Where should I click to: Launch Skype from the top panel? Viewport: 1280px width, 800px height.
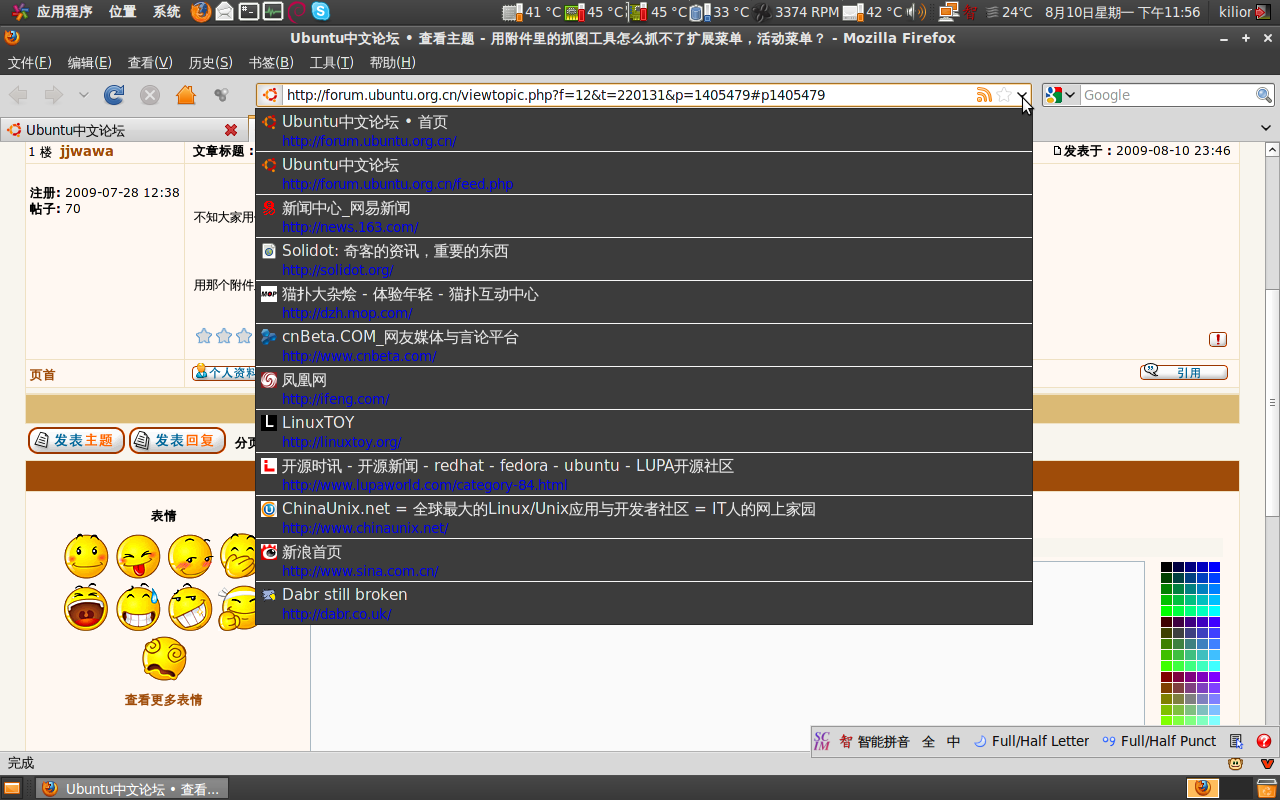(321, 12)
